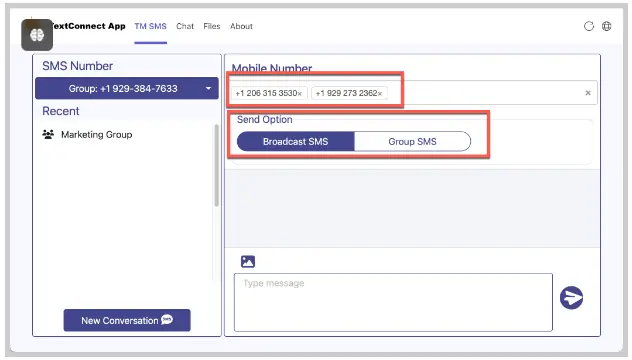Open the Group: +1 929-384-7633 selector
The width and height of the screenshot is (632, 360).
click(x=127, y=88)
